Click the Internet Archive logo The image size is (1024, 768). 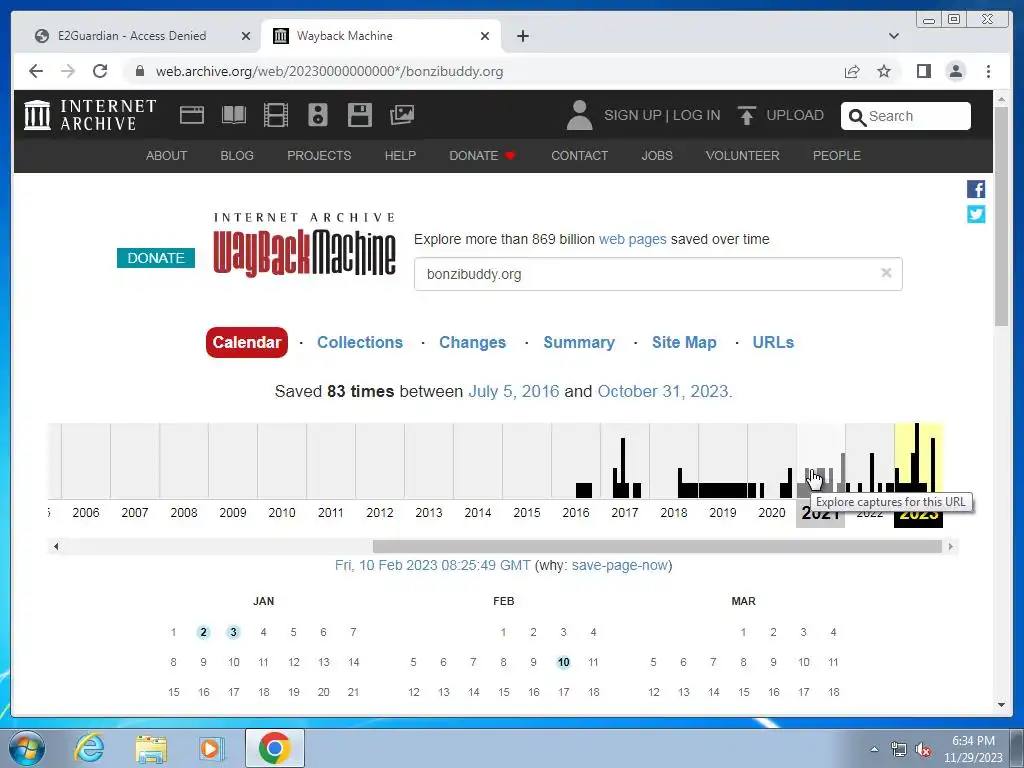coord(90,115)
